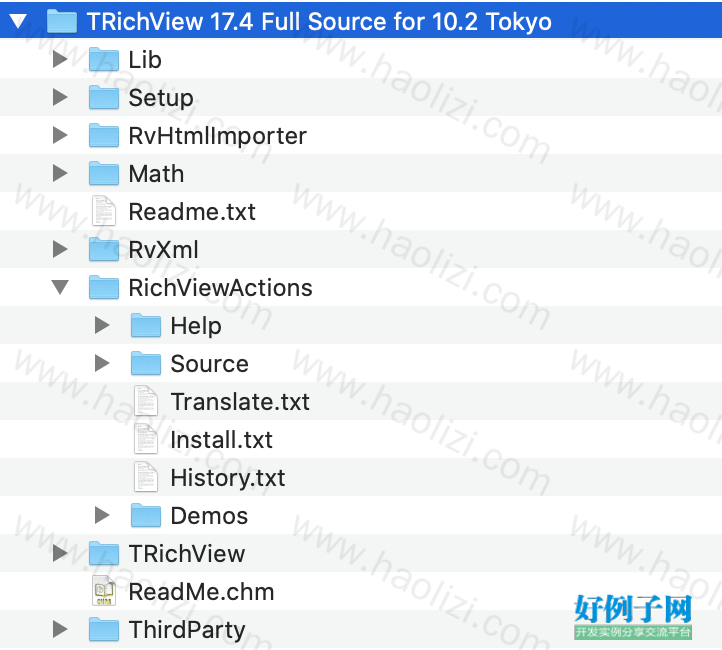Click the Setup folder icon
This screenshot has height=650, width=722.
pos(104,97)
